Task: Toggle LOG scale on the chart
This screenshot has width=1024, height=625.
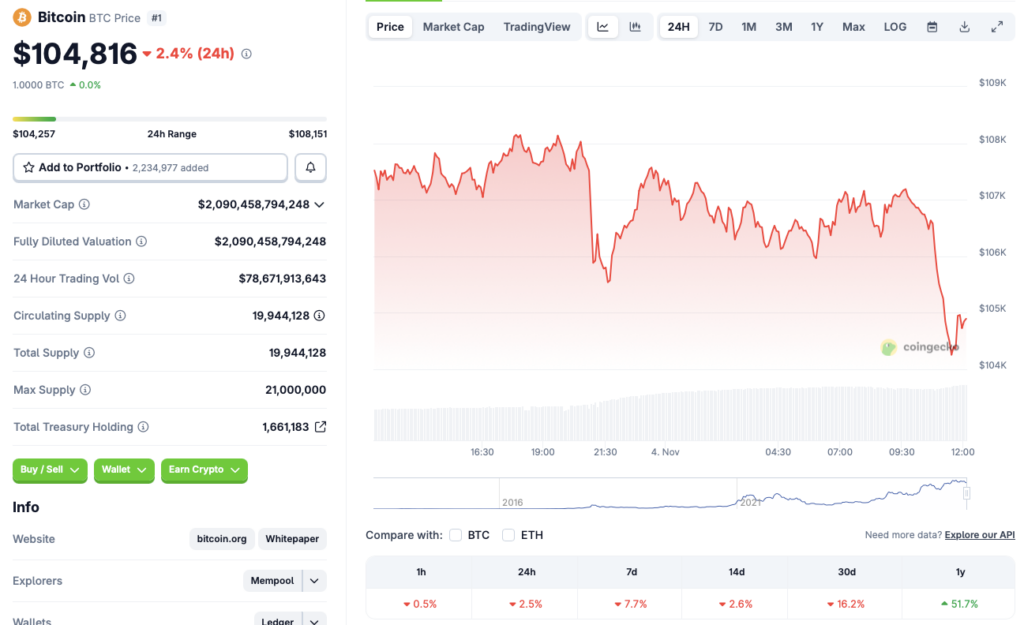Action: [894, 27]
